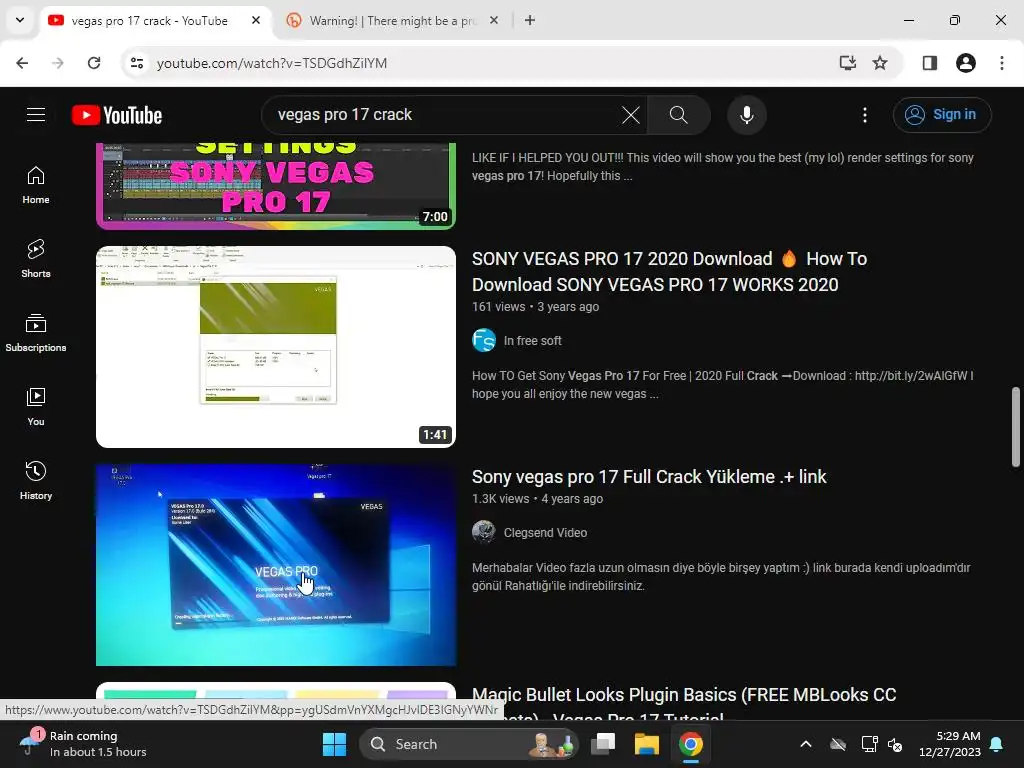The width and height of the screenshot is (1024, 768).
Task: Open the YouTube hamburger guide menu
Action: click(36, 115)
